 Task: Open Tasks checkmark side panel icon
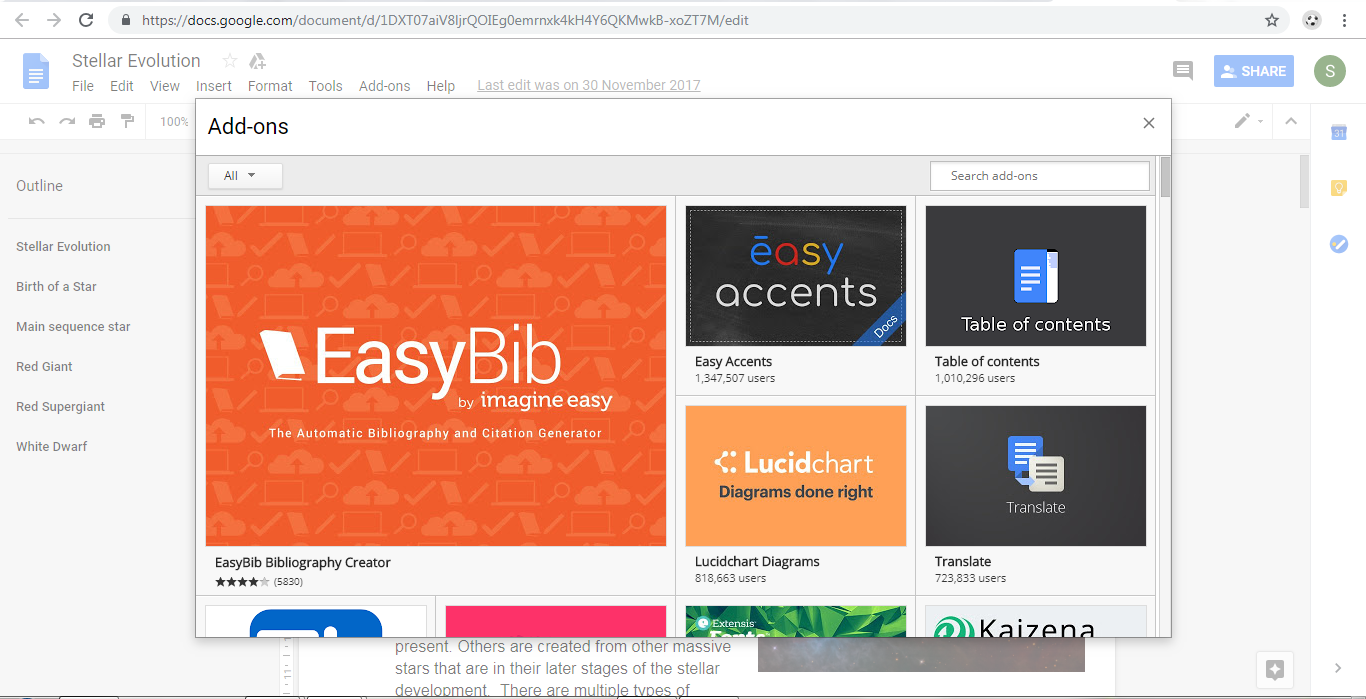pyautogui.click(x=1338, y=244)
